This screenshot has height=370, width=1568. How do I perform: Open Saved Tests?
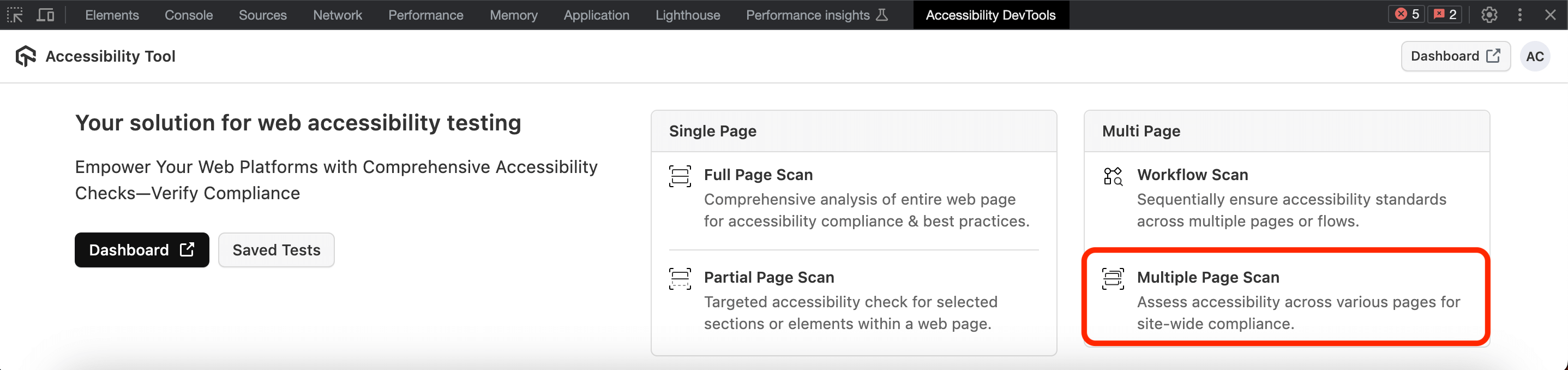tap(277, 250)
